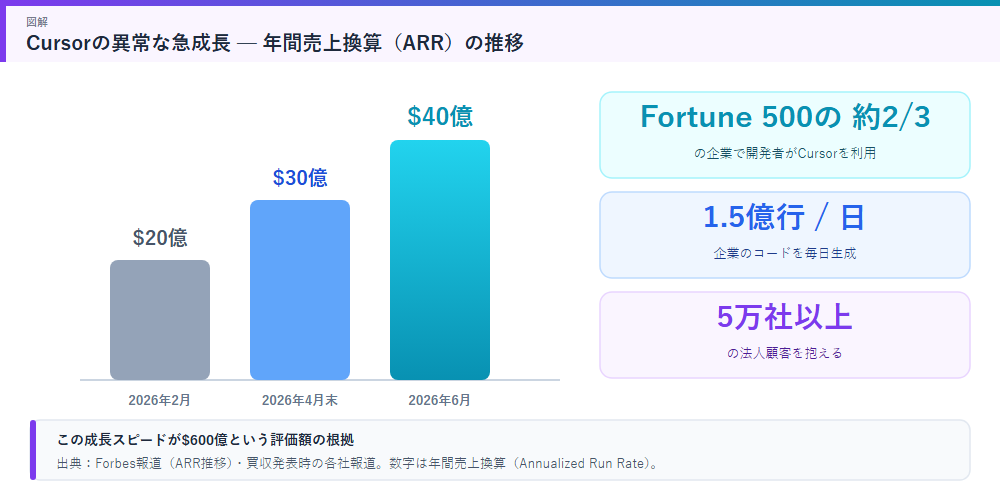The image size is (1000, 500).
Task: Click the '2026年4月末' axis label
Action: tap(300, 401)
